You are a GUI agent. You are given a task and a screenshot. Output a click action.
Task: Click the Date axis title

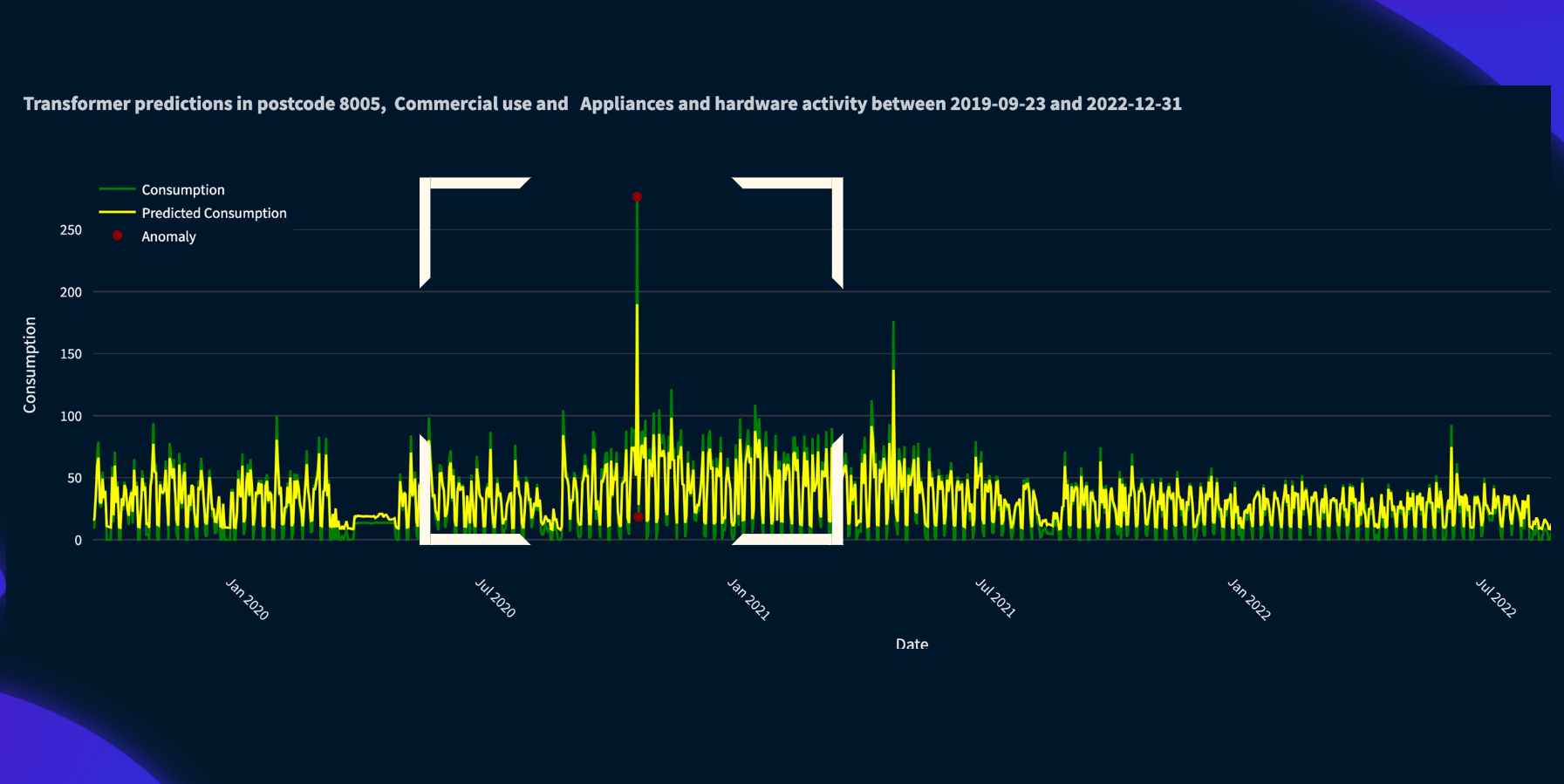[x=912, y=644]
